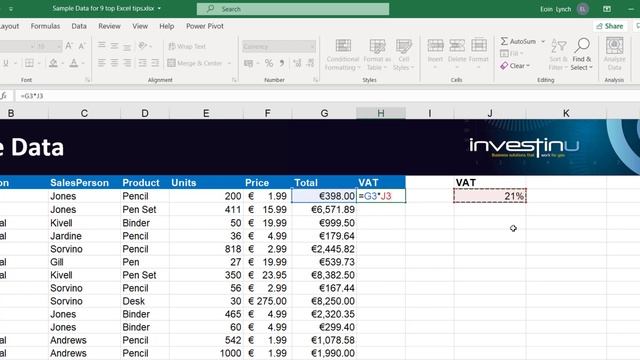Image resolution: width=640 pixels, height=360 pixels.
Task: Click the Center horizontal alignment icon
Action: (114, 63)
